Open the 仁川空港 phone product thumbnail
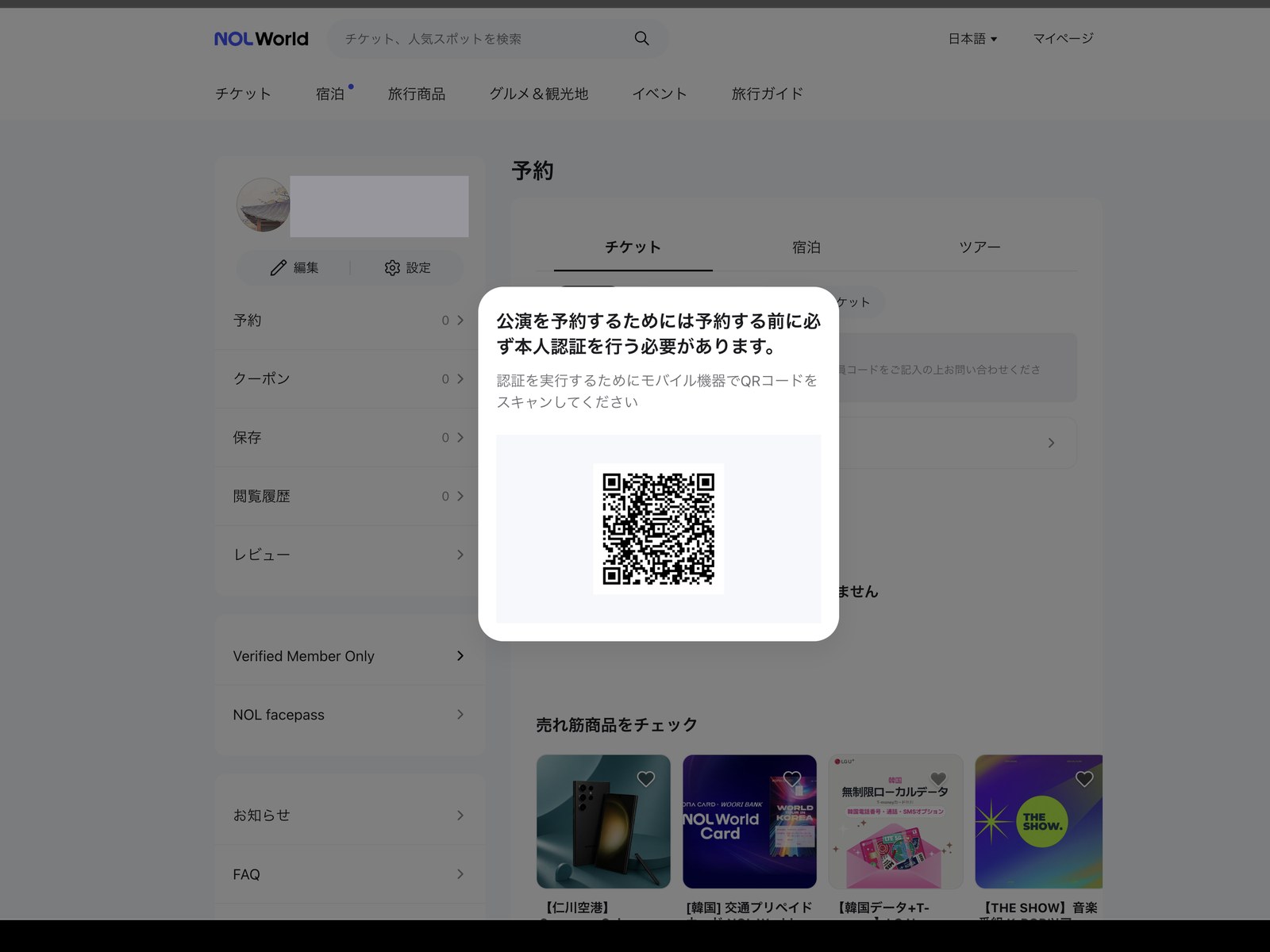This screenshot has height=952, width=1270. click(x=603, y=821)
